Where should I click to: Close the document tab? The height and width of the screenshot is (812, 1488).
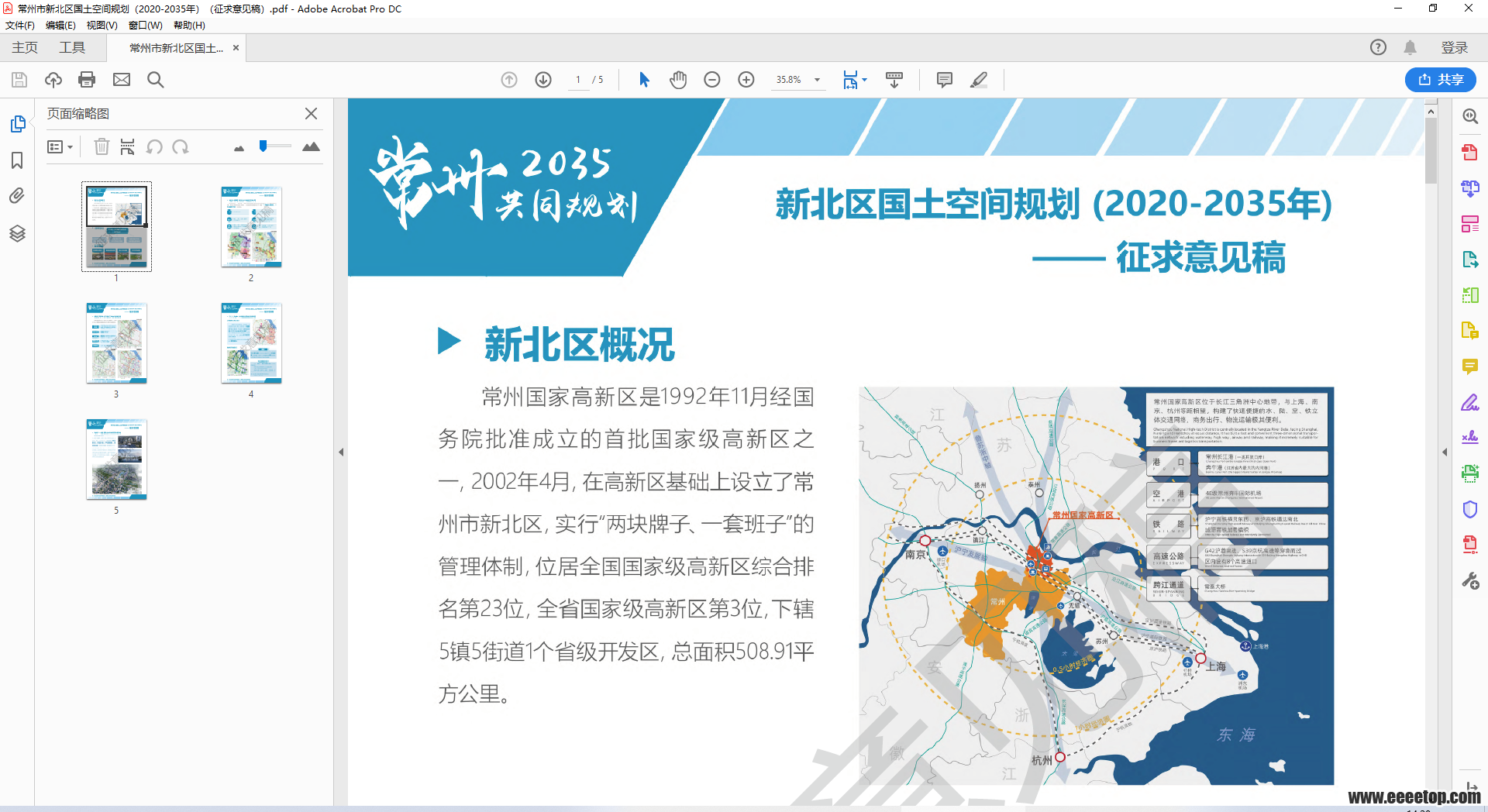pos(236,48)
